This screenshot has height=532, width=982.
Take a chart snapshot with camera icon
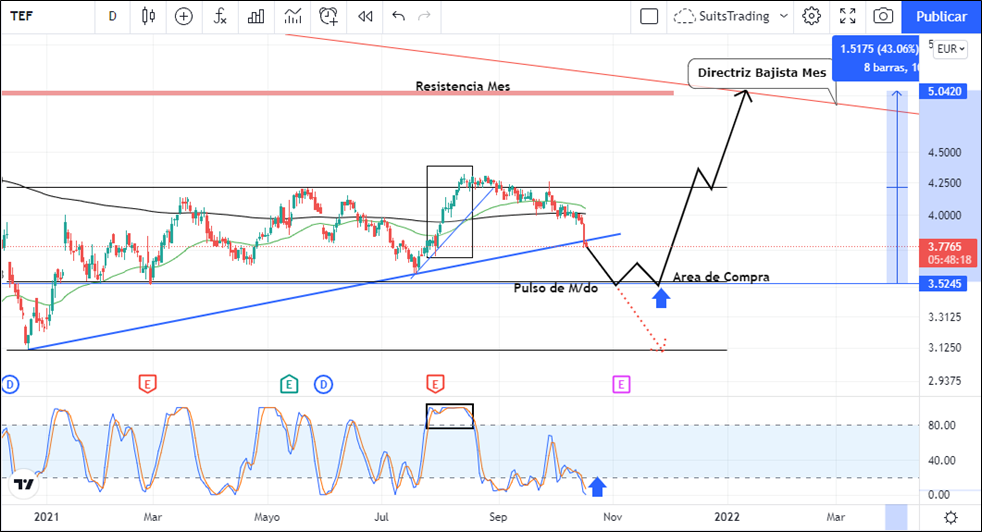[x=883, y=16]
